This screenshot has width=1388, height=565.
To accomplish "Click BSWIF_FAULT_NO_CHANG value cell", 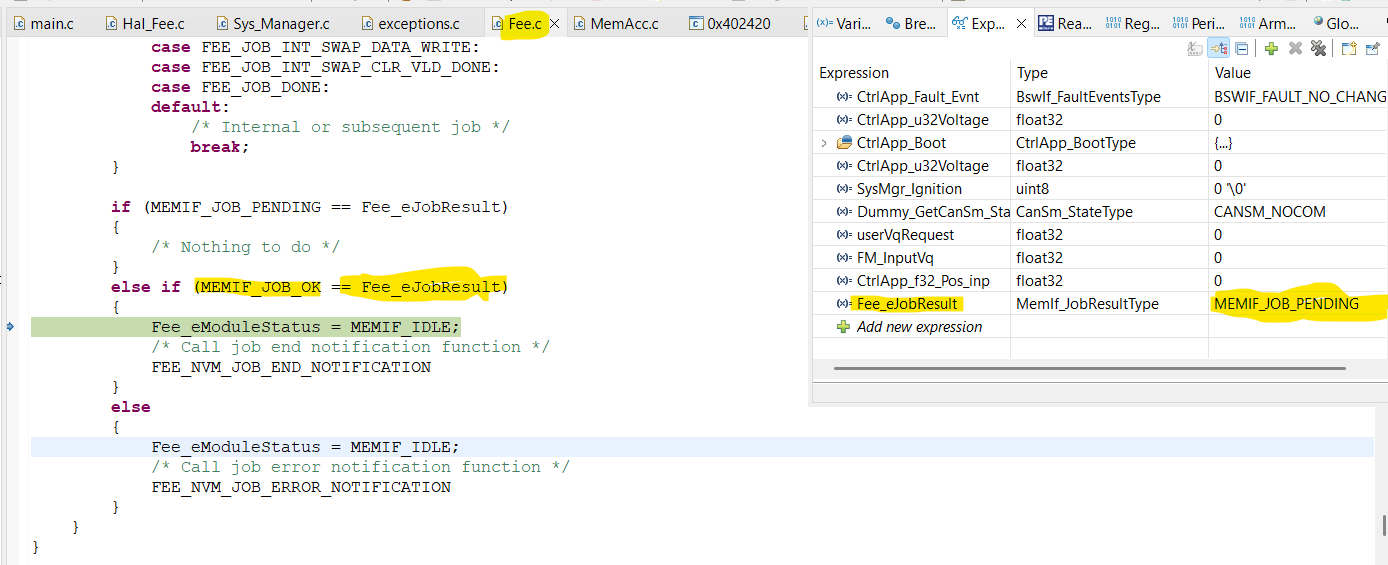I will pos(1300,97).
